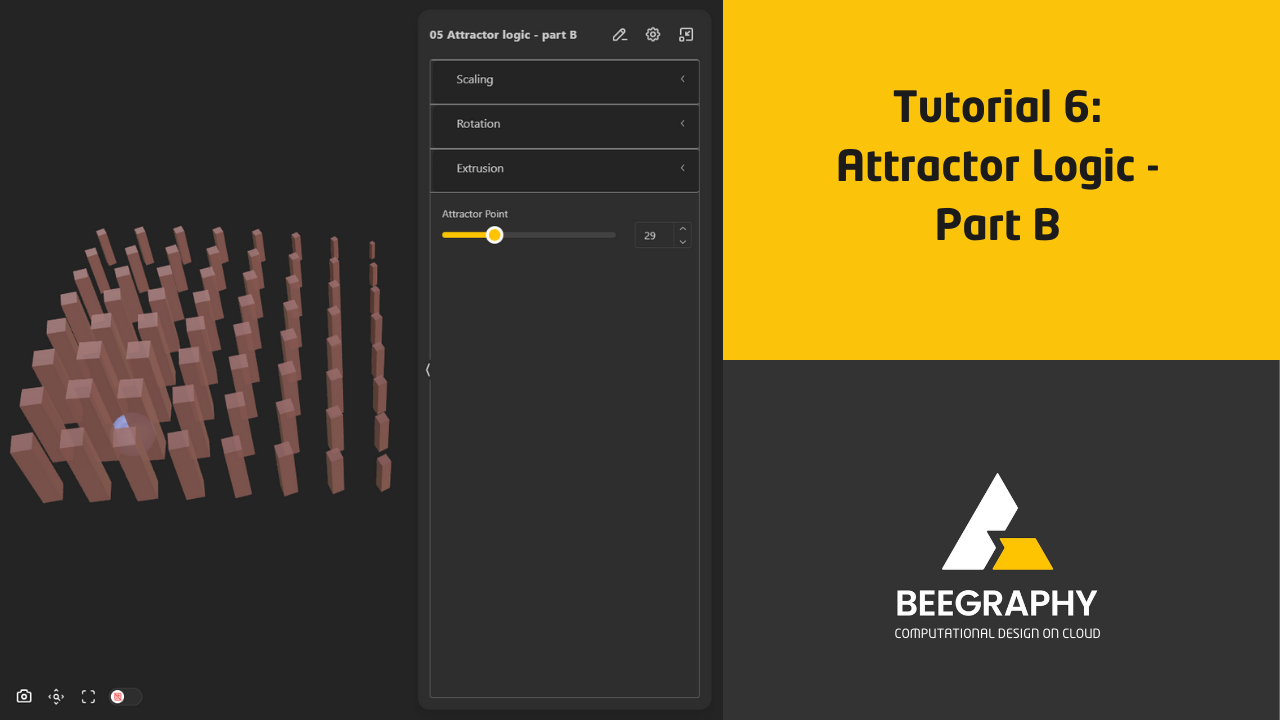Expand the Extrusion section

pyautogui.click(x=683, y=168)
